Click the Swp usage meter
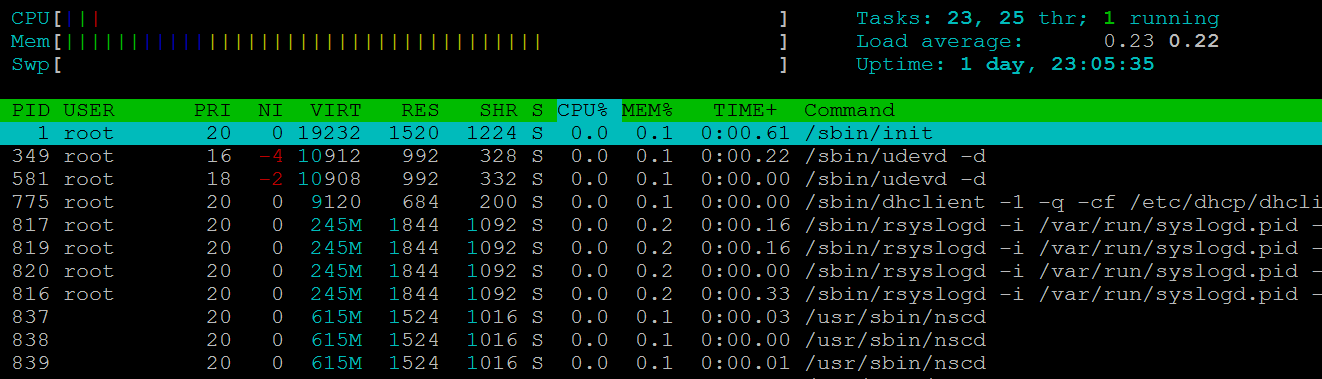The image size is (1322, 379). tap(400, 64)
